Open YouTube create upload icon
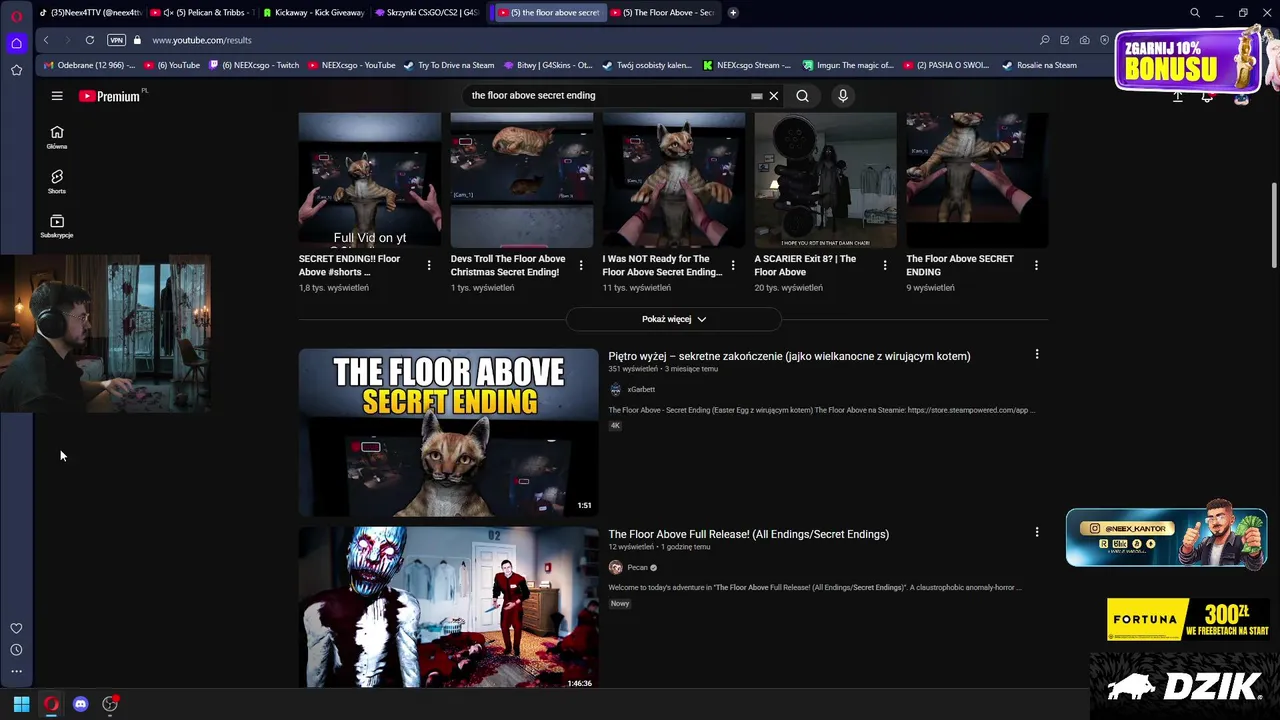The image size is (1280, 720). click(1178, 97)
